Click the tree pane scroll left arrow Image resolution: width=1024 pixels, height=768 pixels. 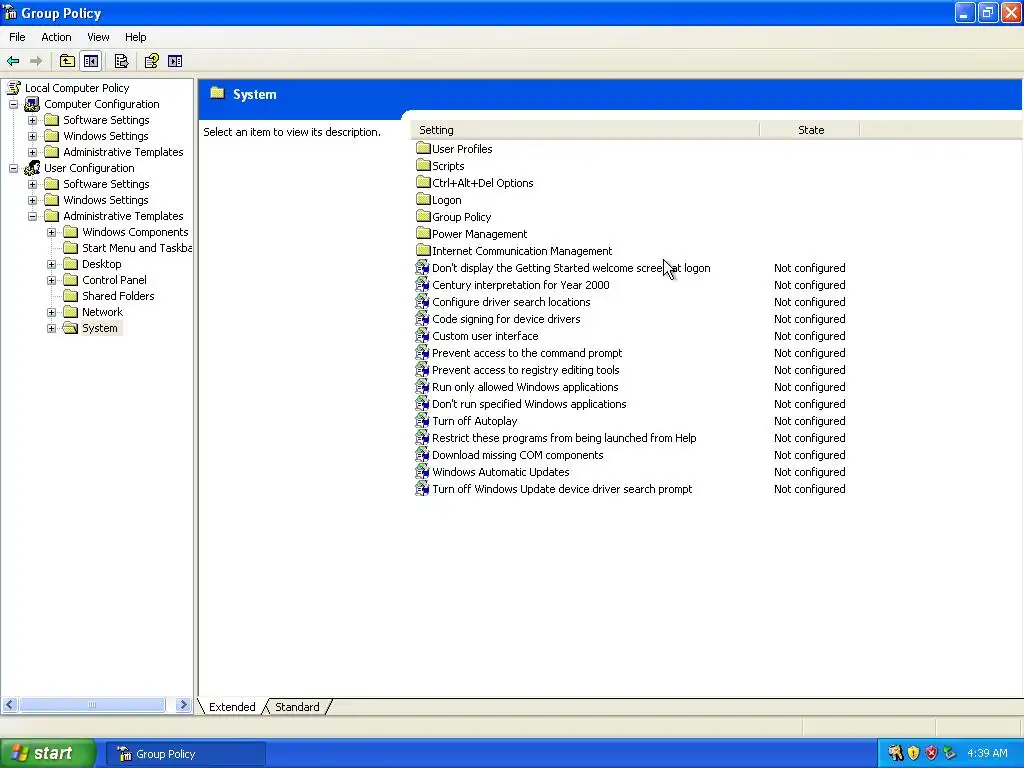point(9,704)
